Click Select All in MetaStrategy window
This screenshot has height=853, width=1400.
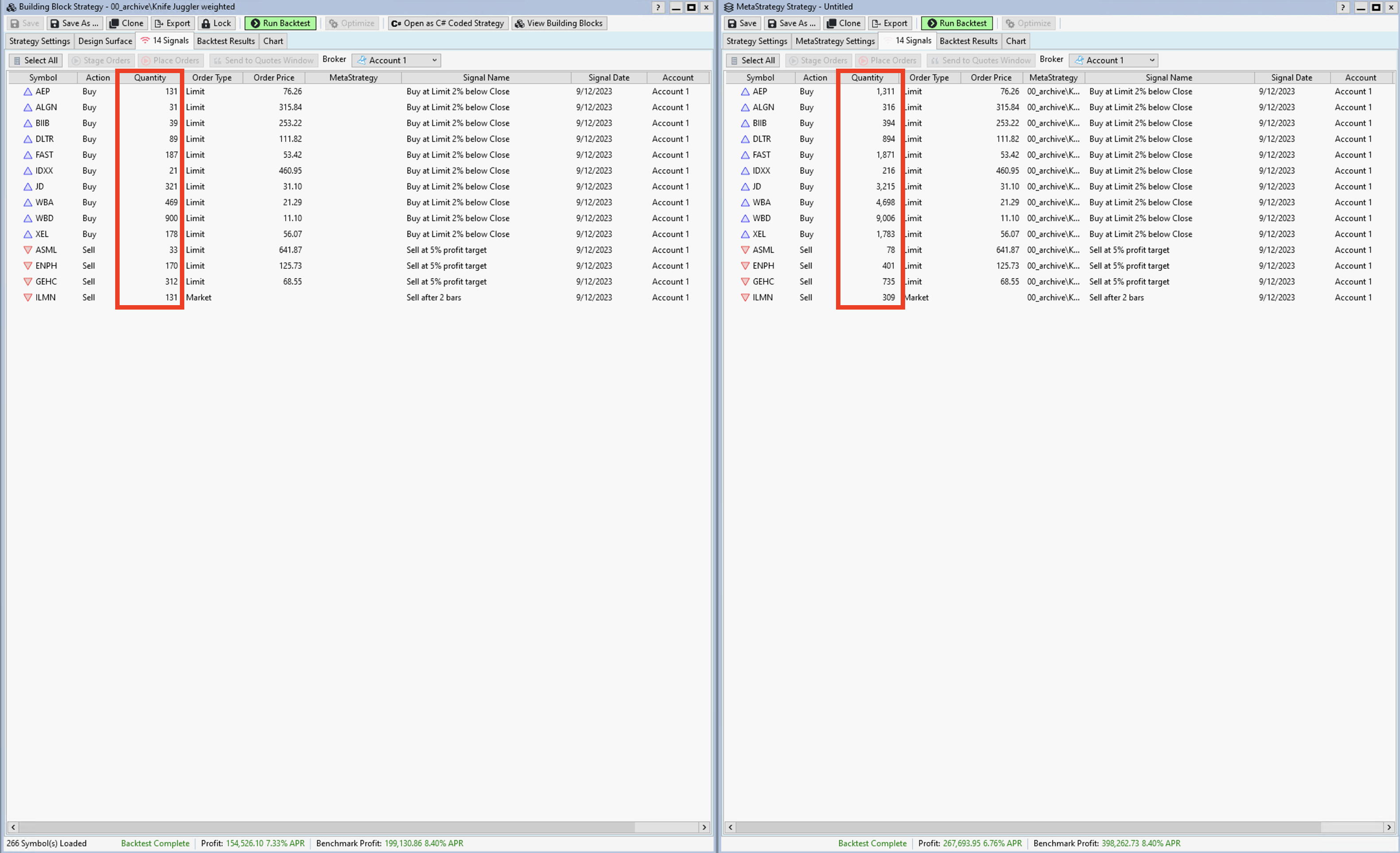pyautogui.click(x=752, y=60)
